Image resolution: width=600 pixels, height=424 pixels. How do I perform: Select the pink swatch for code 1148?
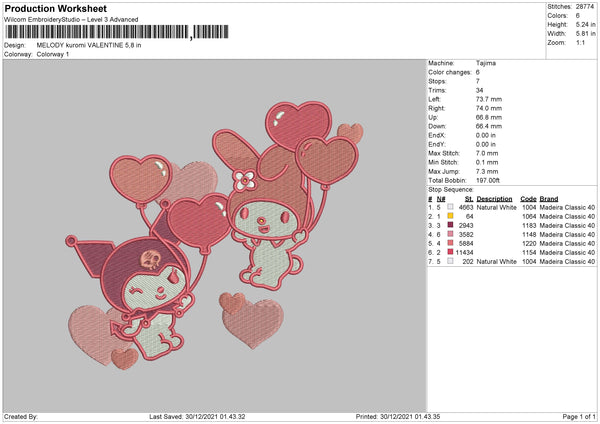click(450, 234)
